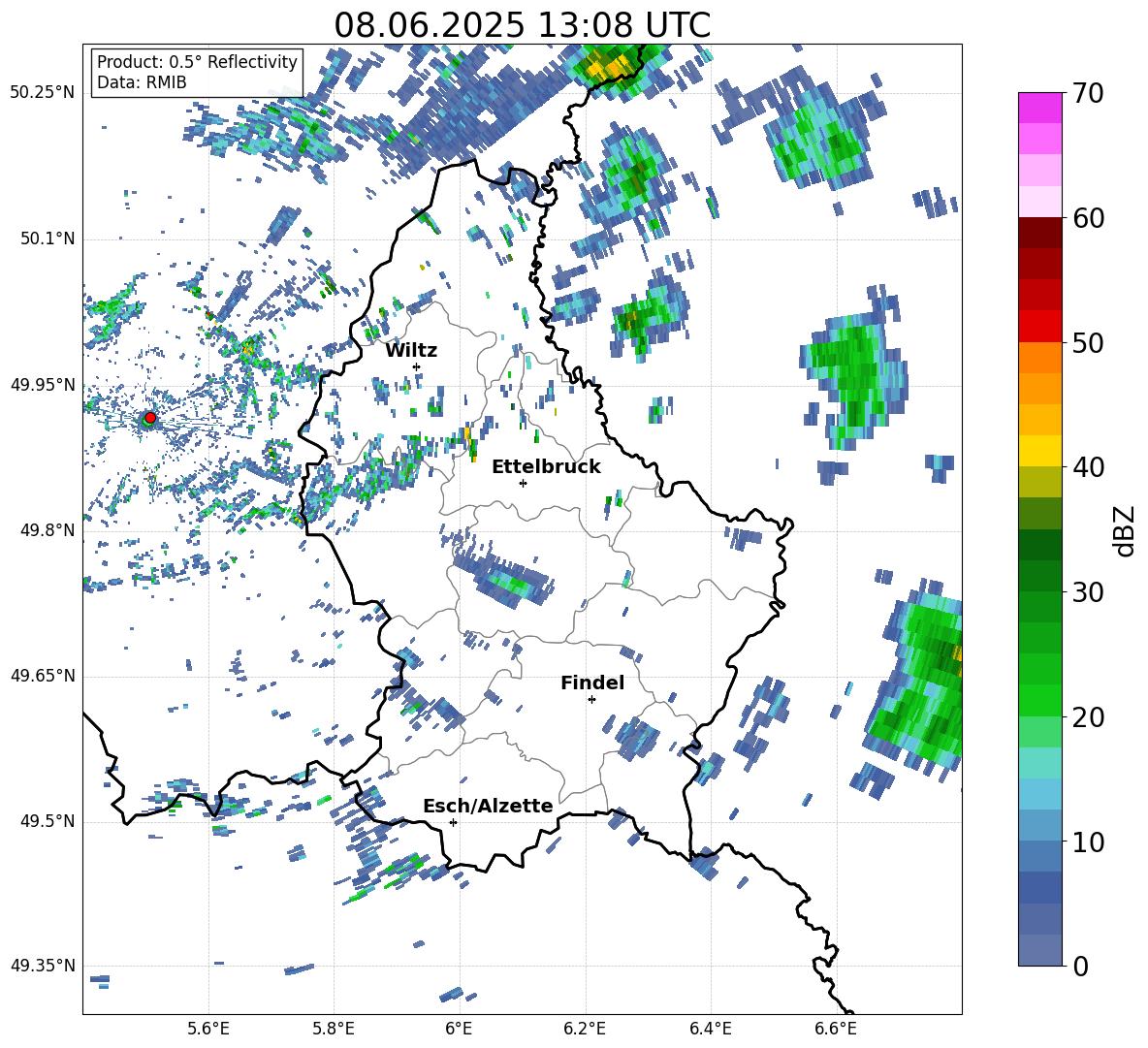Click the Wiltz station cross marker
Screen dimensions: 1148x1048
[x=417, y=366]
